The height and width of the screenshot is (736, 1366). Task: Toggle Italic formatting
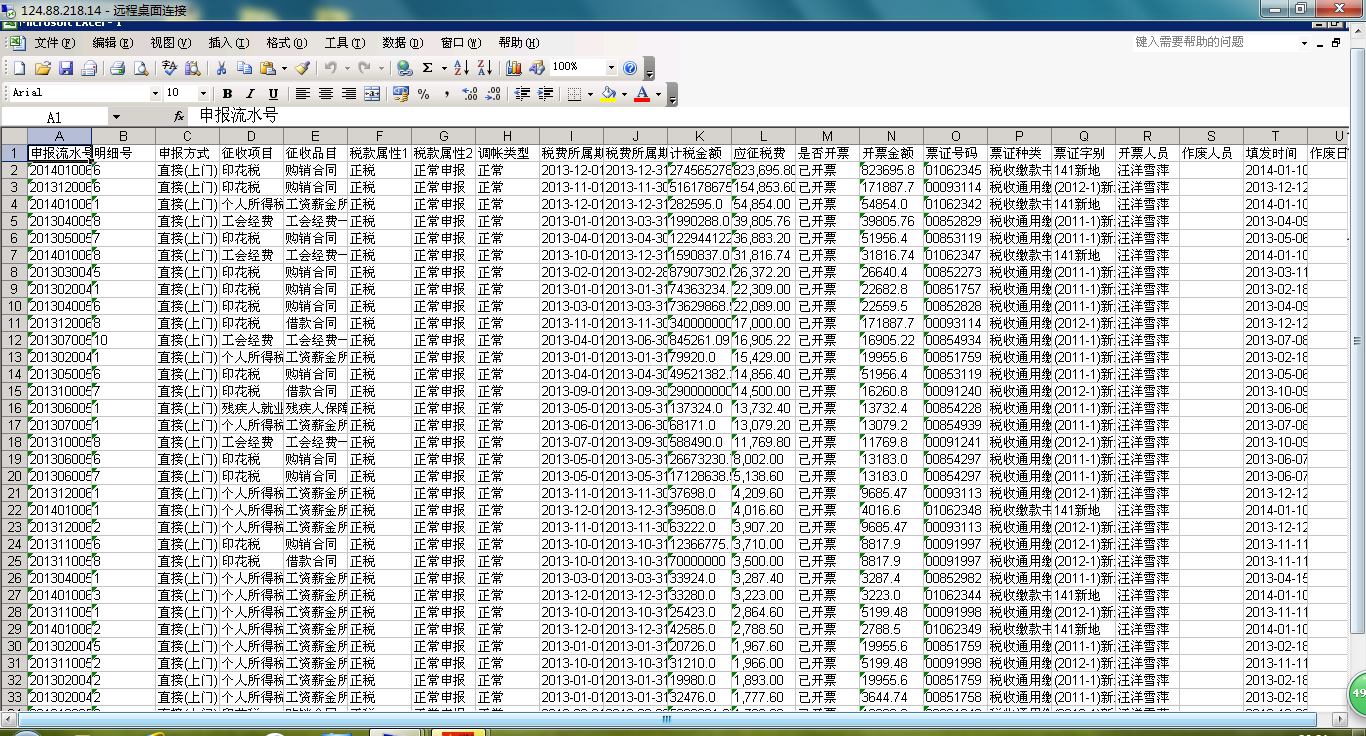[250, 94]
